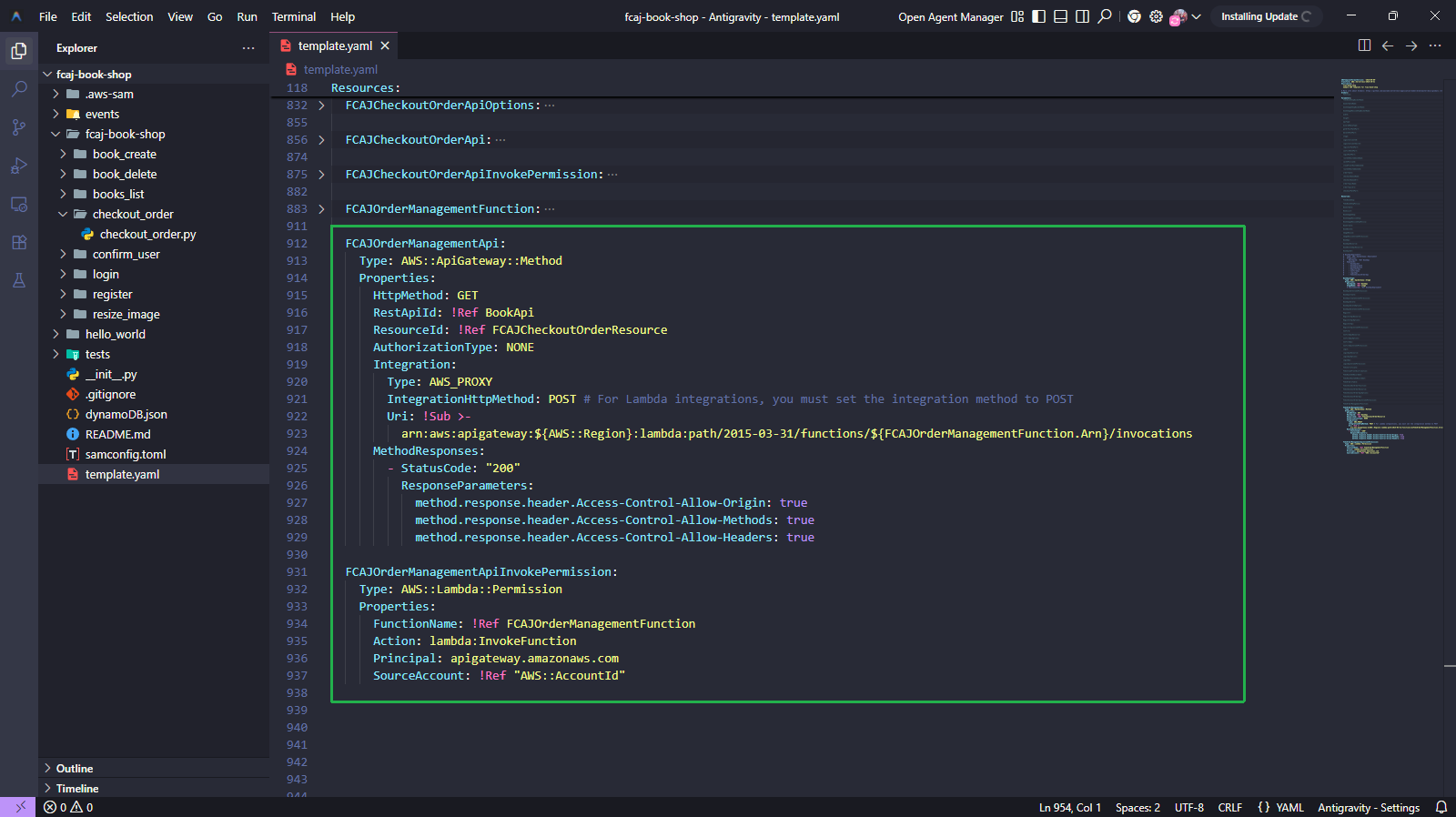Screen dimensions: 1456x817
Task: Unfold FCAJOrderManagementFunction block at line 883
Action: pyautogui.click(x=321, y=209)
